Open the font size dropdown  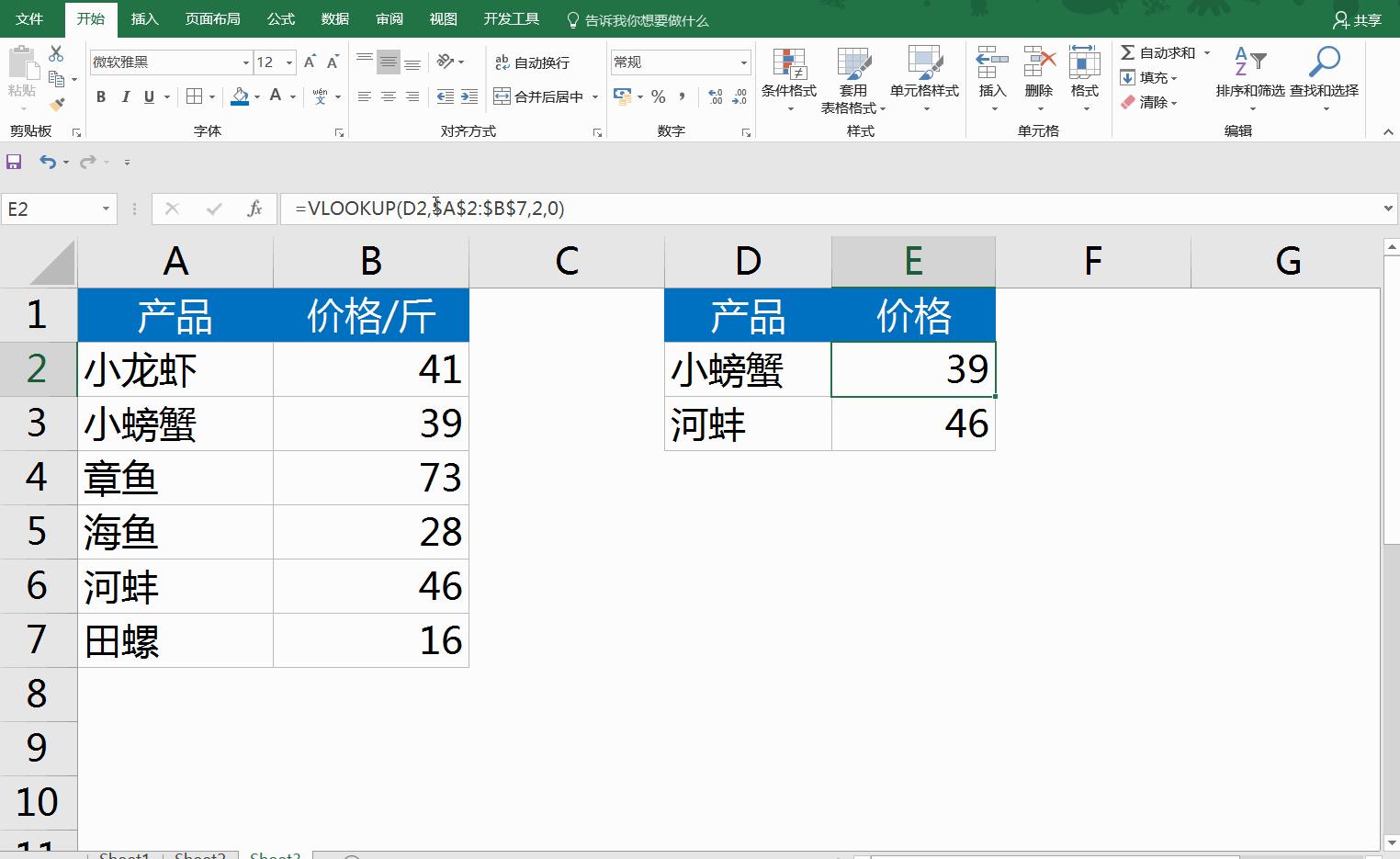(288, 62)
